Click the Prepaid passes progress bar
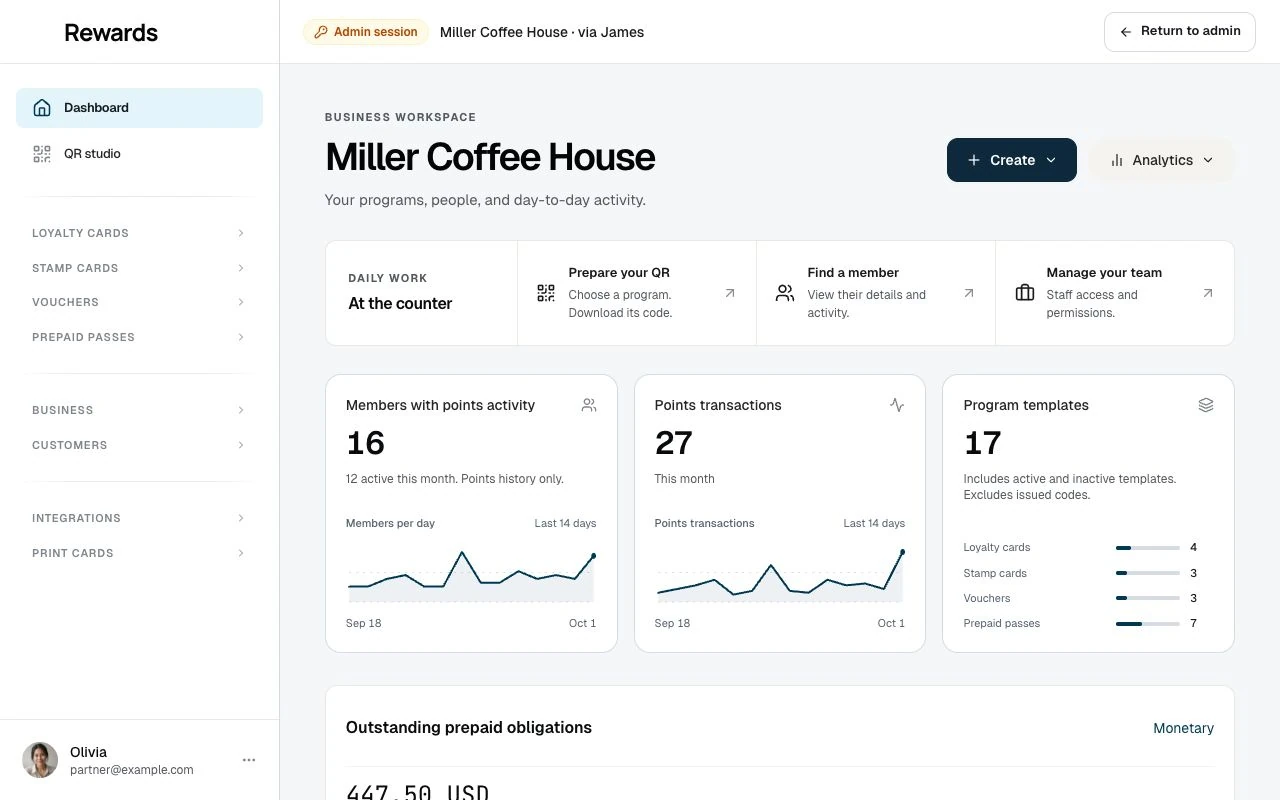Image resolution: width=1280 pixels, height=800 pixels. 1148,624
